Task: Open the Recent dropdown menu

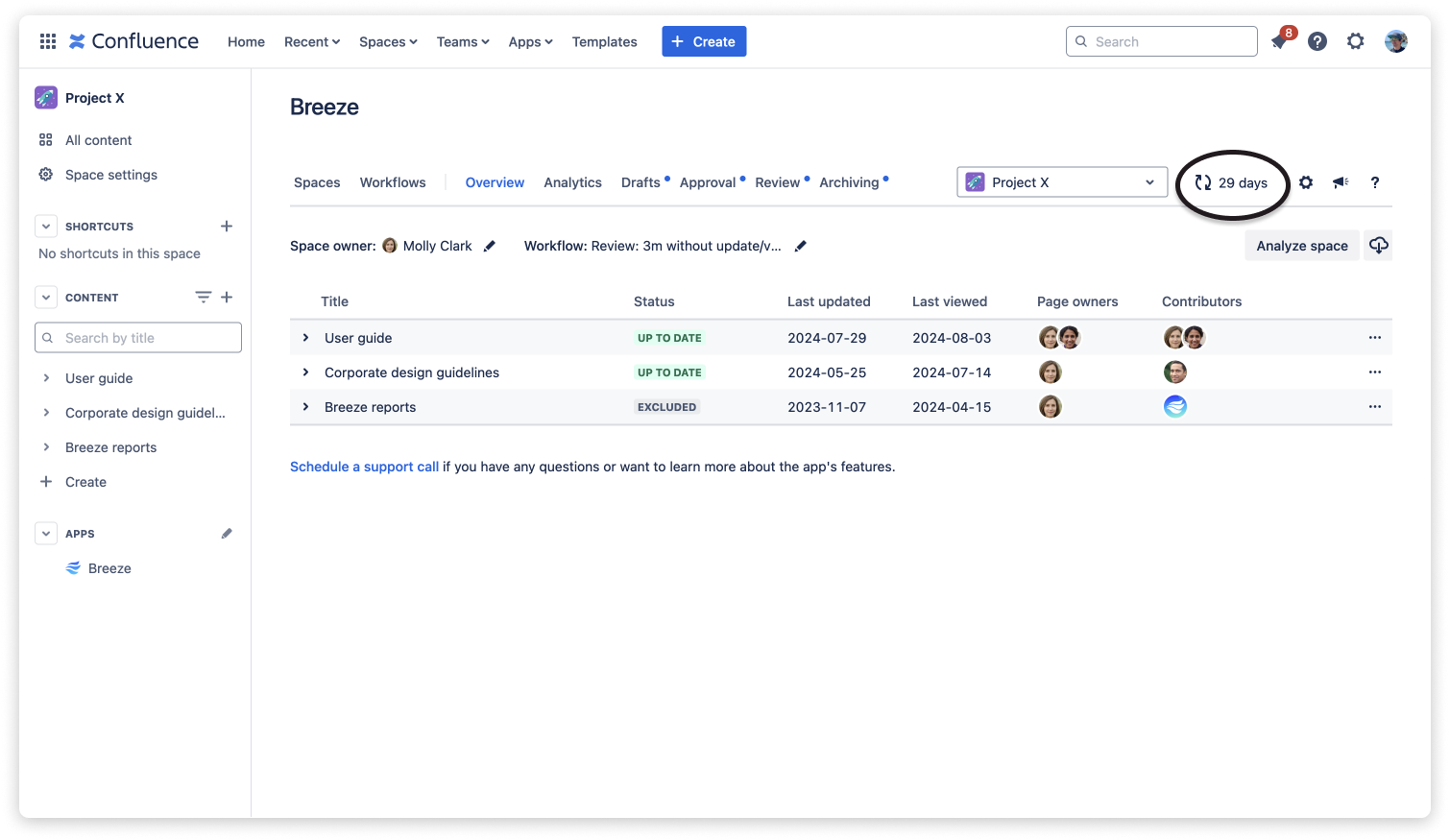Action: pyautogui.click(x=312, y=41)
